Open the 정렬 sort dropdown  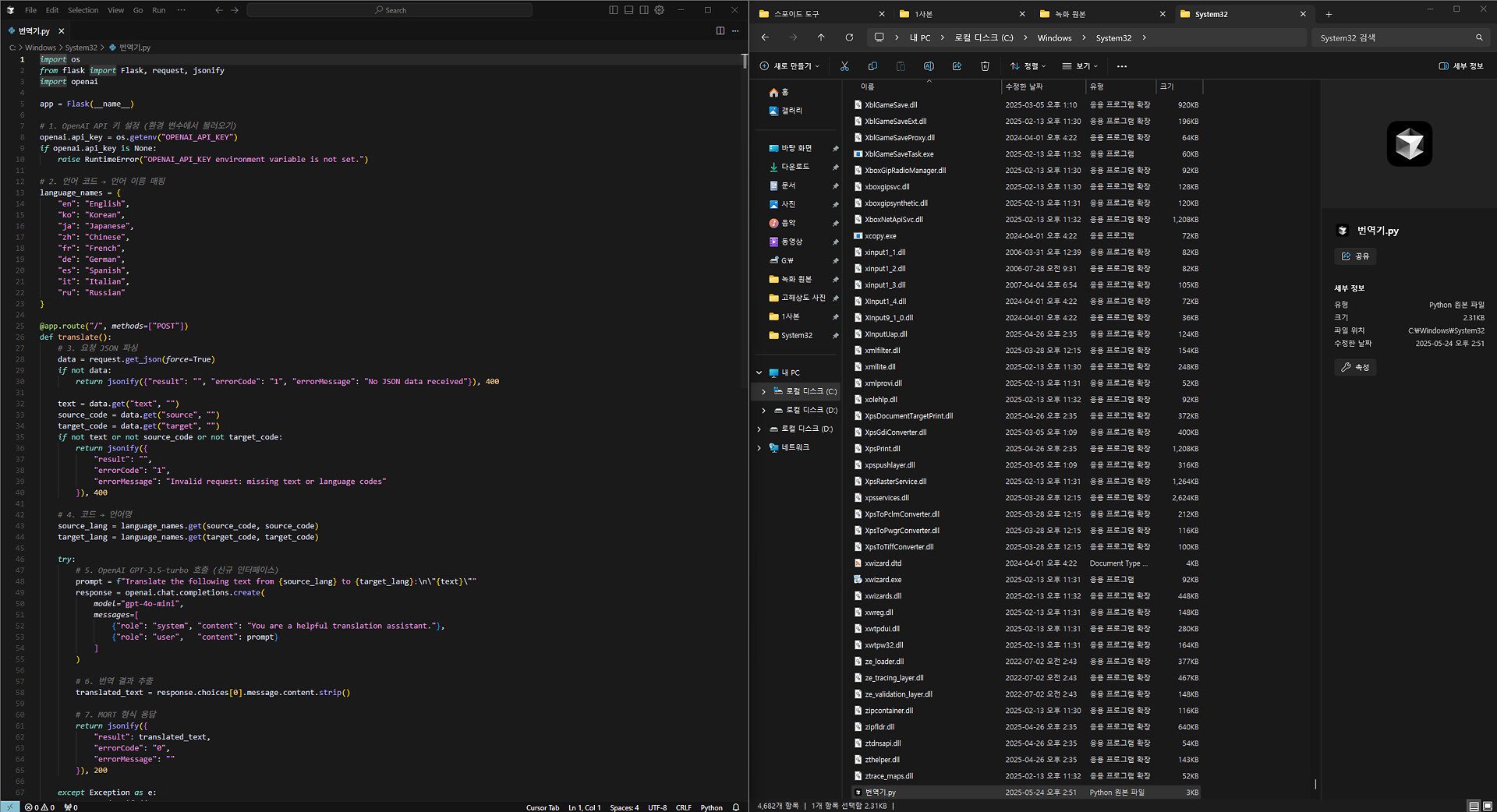click(1028, 66)
